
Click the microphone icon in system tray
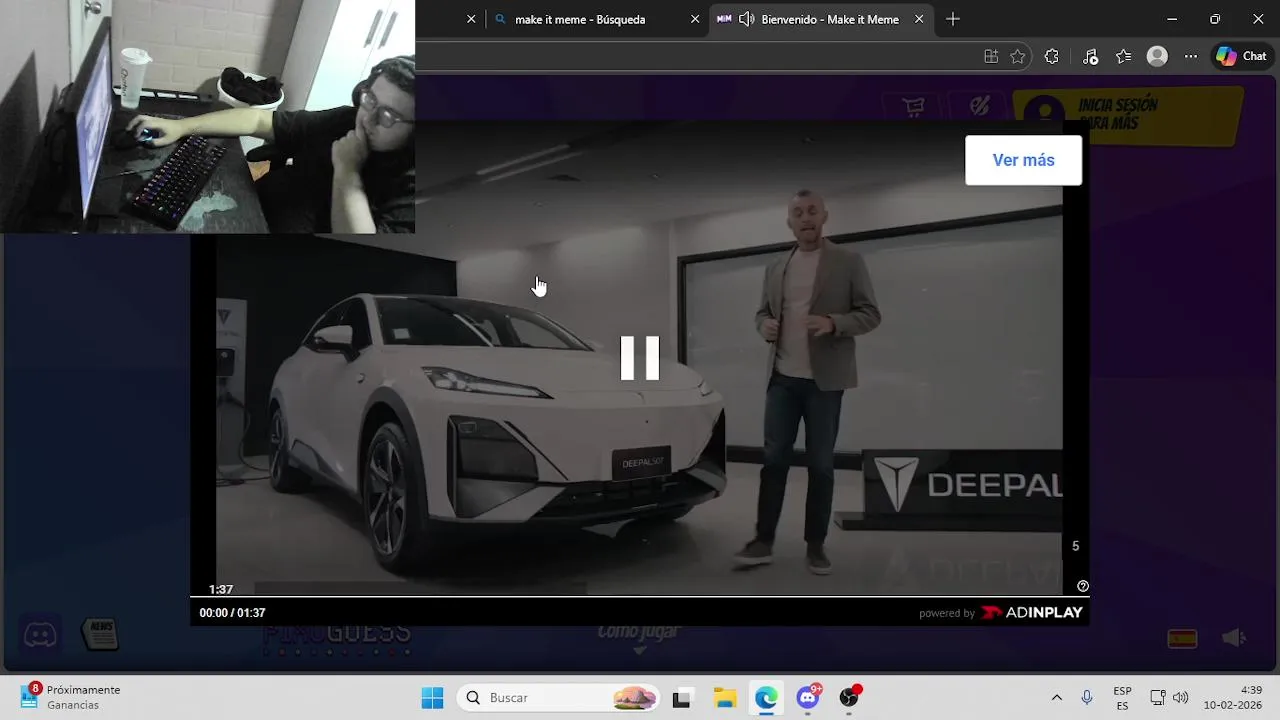pyautogui.click(x=1087, y=698)
